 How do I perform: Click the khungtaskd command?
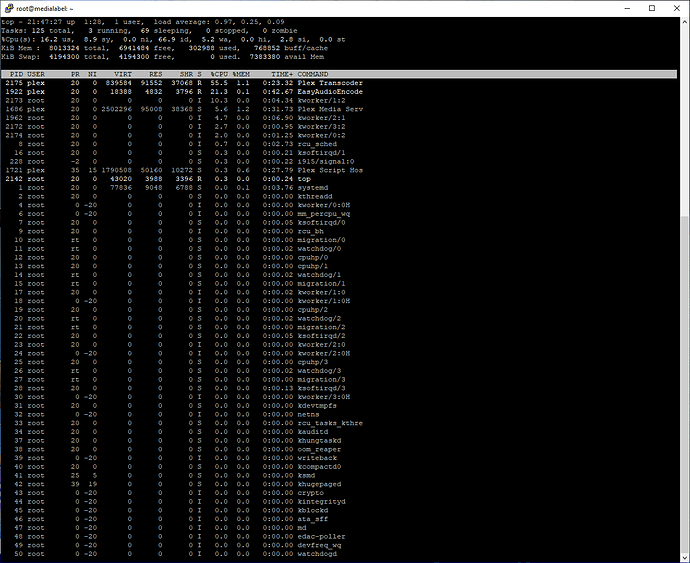(x=319, y=441)
